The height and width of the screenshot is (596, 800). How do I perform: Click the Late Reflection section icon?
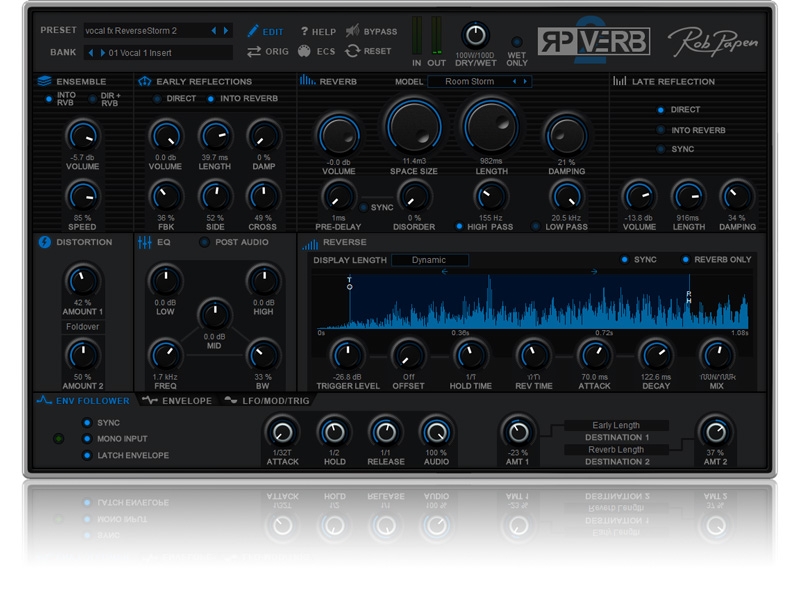pyautogui.click(x=619, y=81)
